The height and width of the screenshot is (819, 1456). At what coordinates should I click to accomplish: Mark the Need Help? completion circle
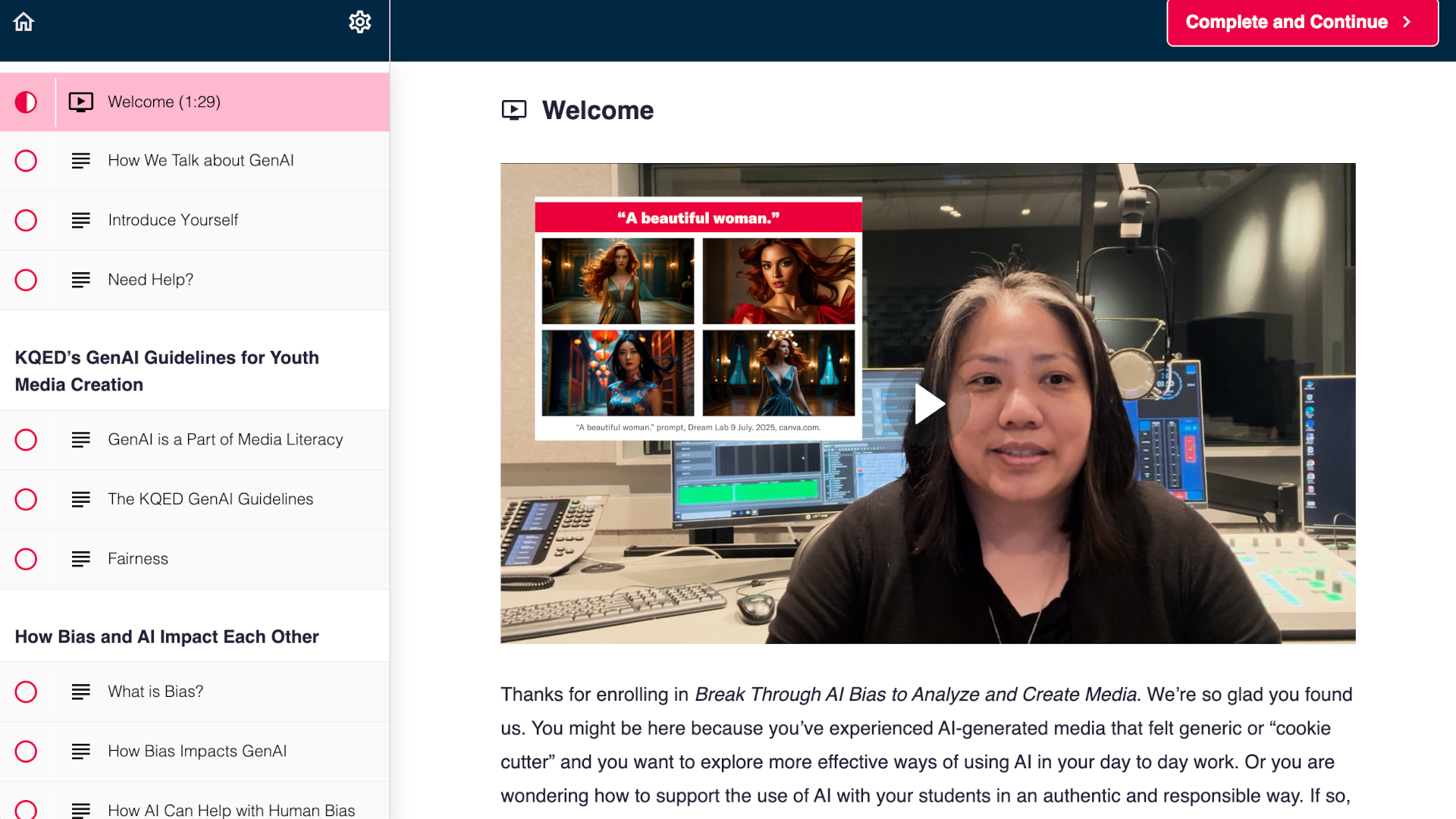point(26,280)
